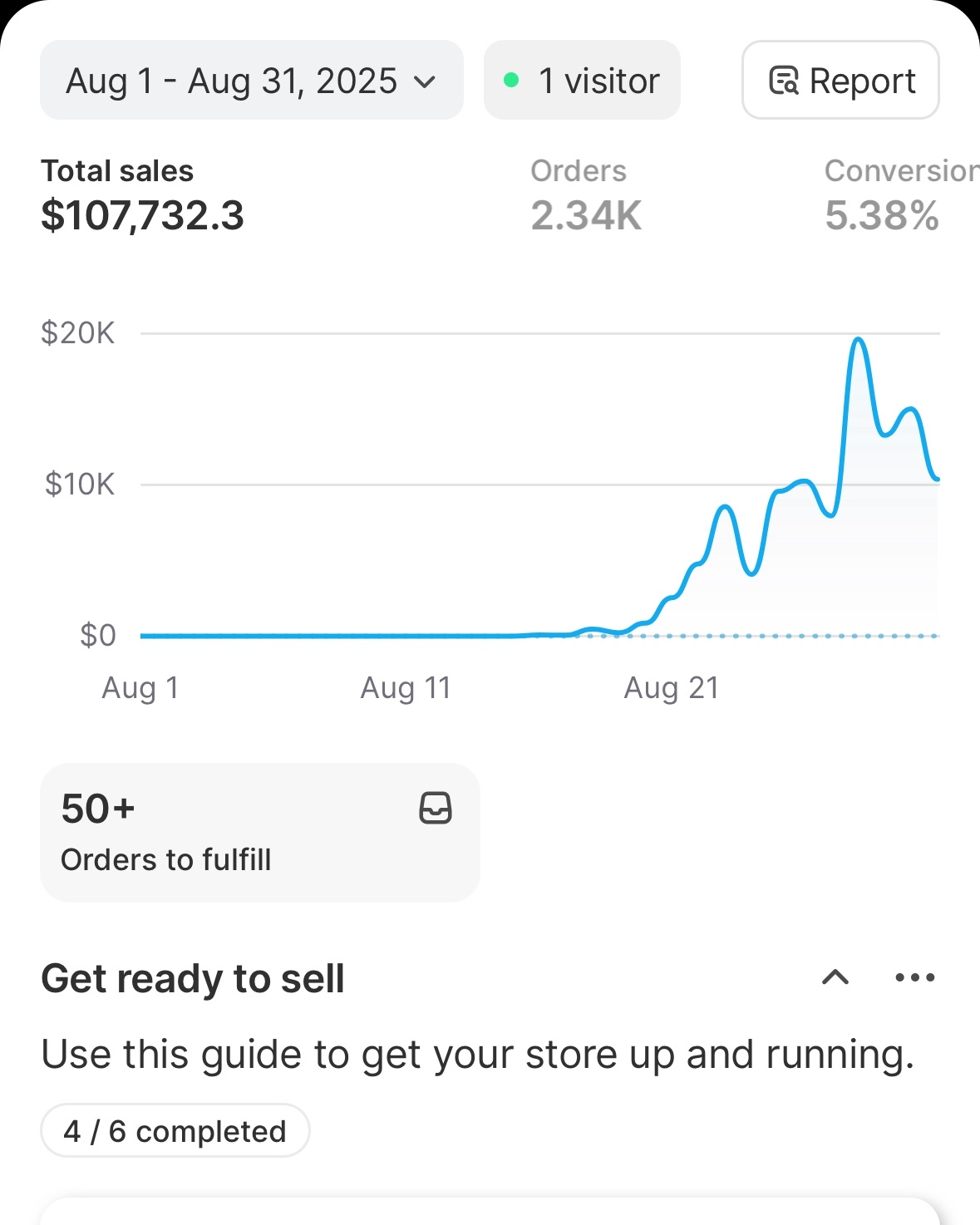Click the inbox tray icon on orders card
Image resolution: width=980 pixels, height=1225 pixels.
tap(436, 808)
